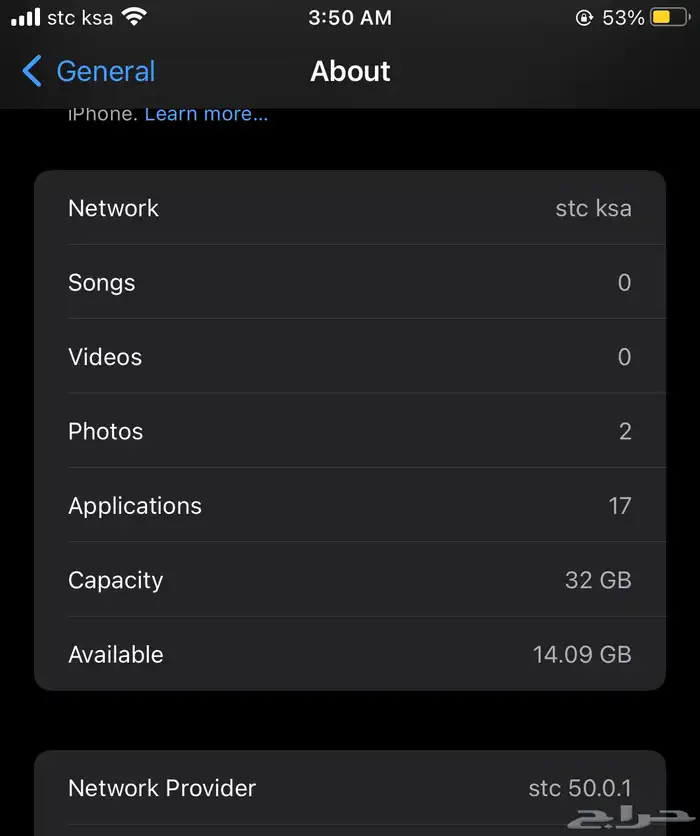Tap the Applications count row
Viewport: 700px width, 836px height.
350,506
